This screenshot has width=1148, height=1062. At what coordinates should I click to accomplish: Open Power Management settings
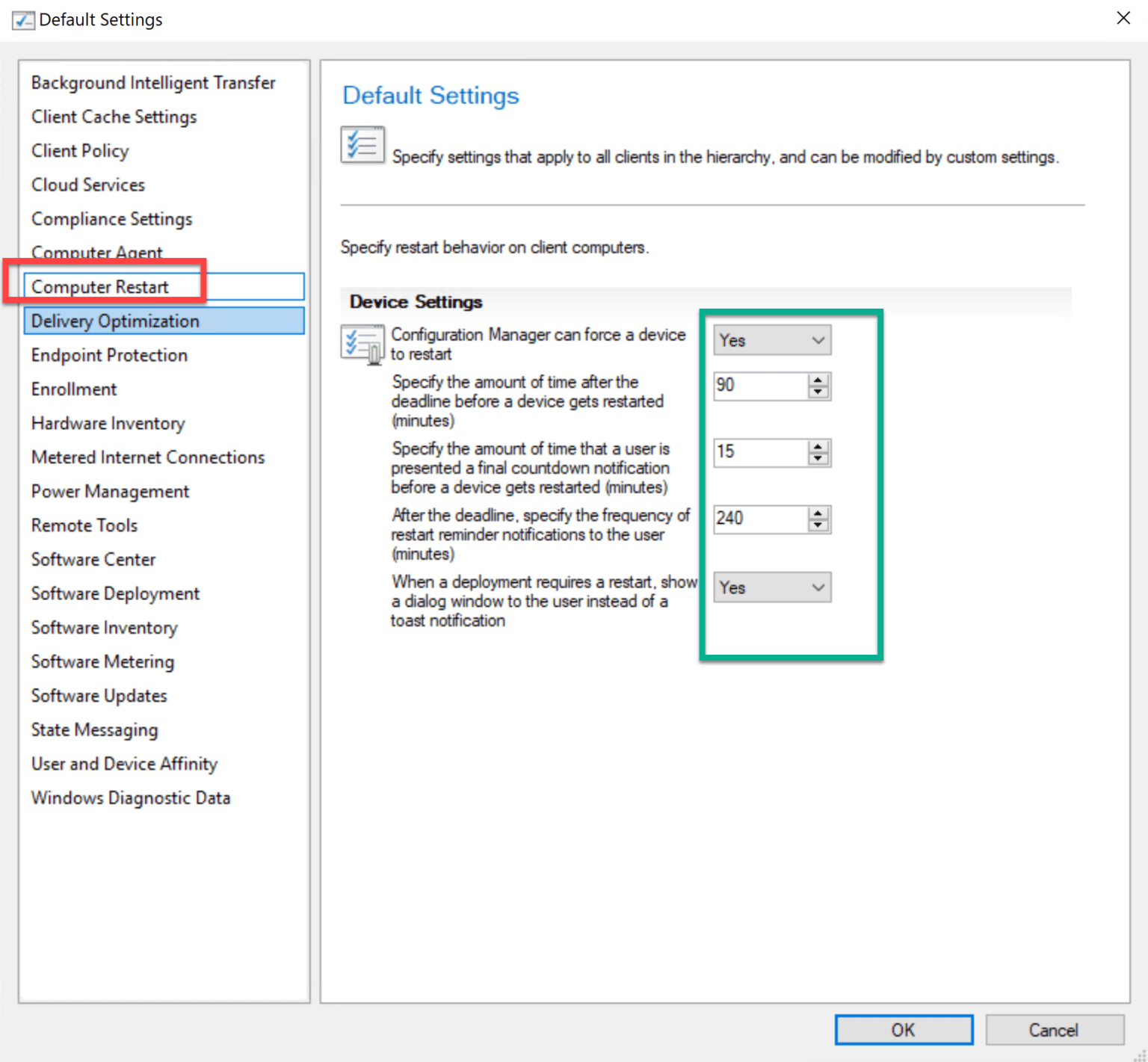pos(110,491)
